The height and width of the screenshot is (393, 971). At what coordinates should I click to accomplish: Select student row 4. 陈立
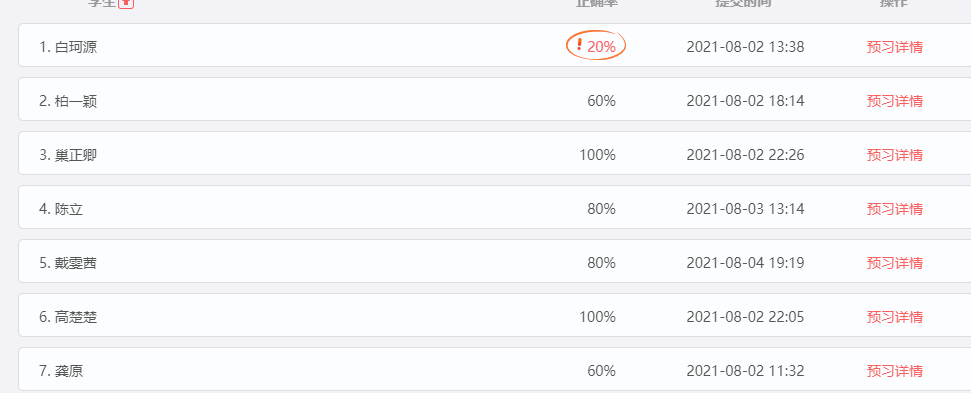click(495, 207)
